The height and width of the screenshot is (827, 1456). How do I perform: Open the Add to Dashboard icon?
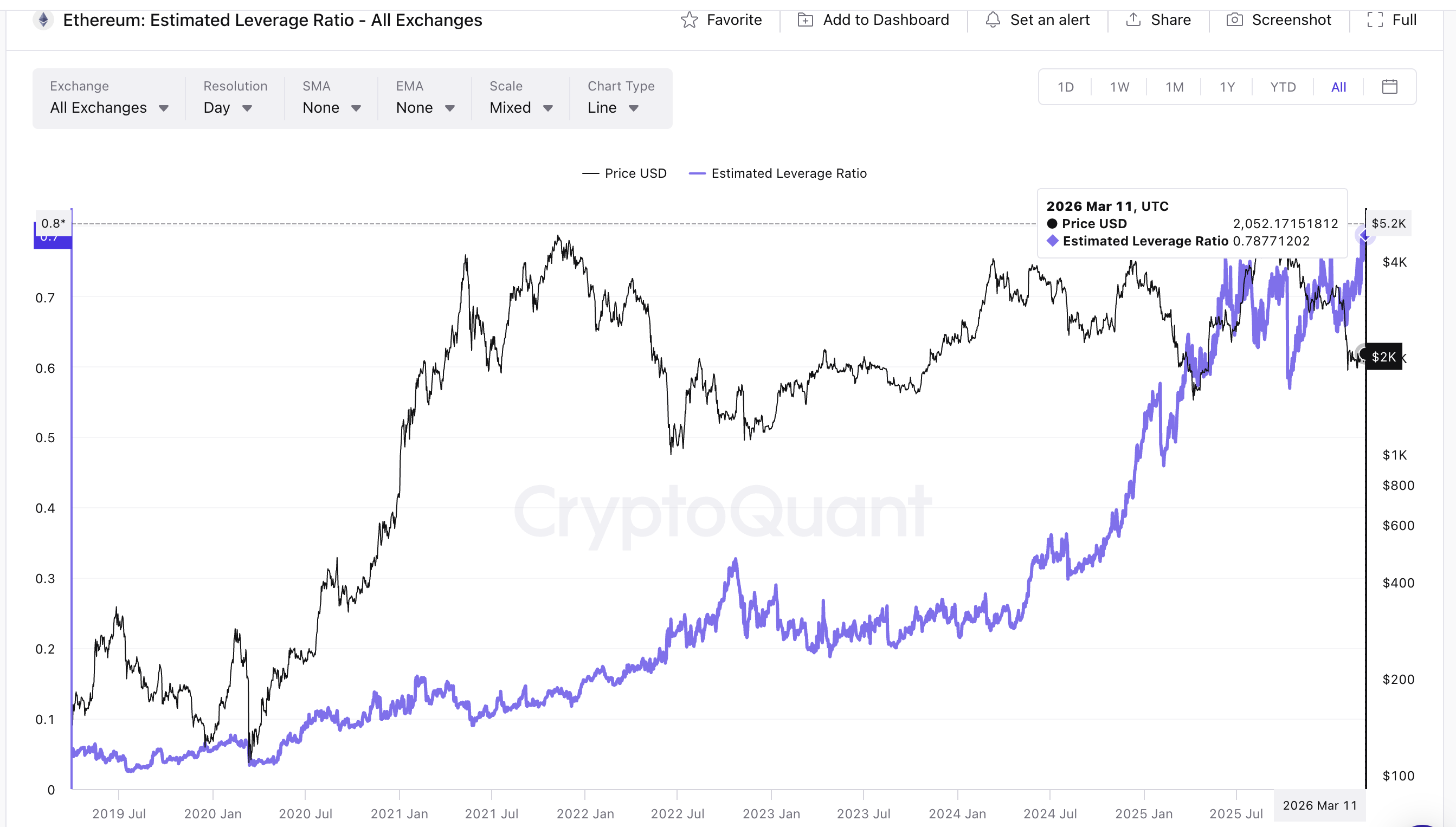pyautogui.click(x=805, y=20)
